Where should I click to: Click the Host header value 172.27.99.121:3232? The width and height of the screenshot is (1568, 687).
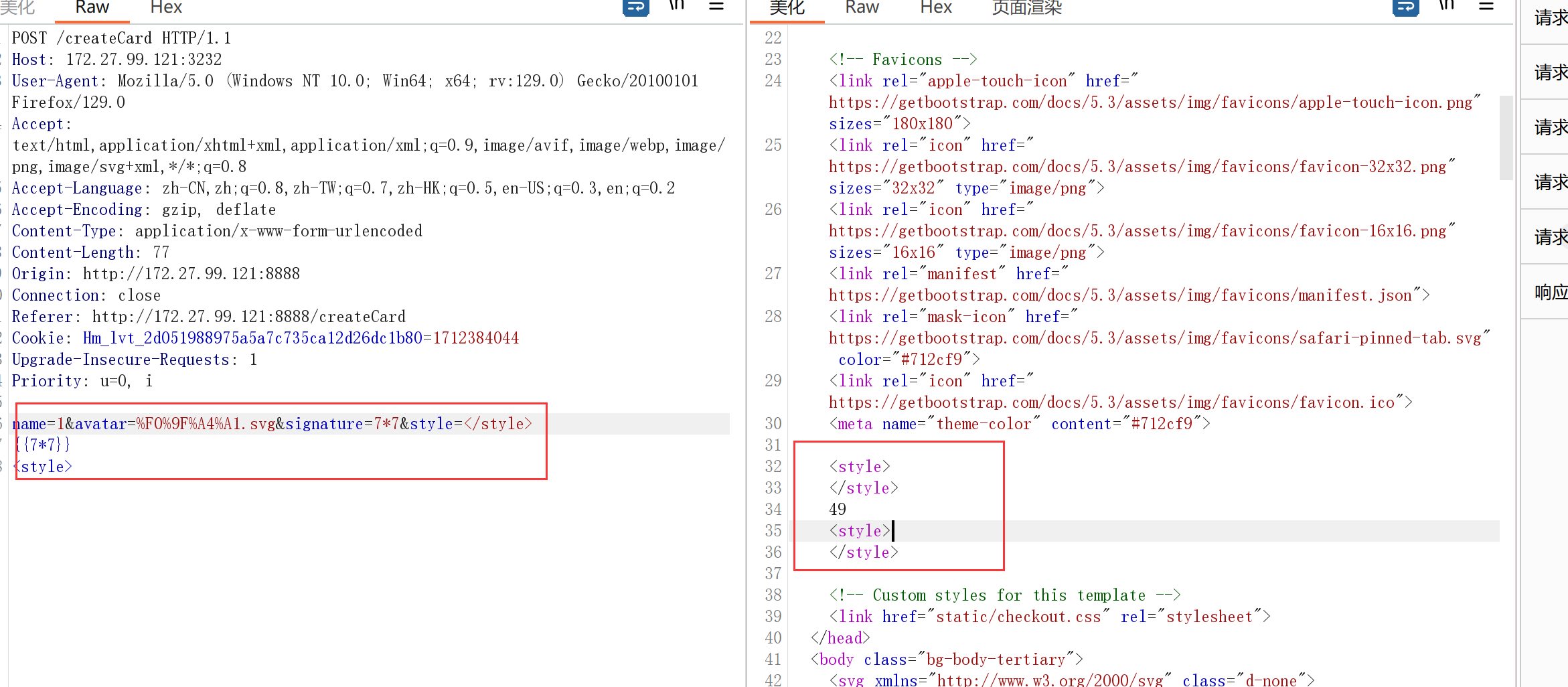[x=144, y=60]
